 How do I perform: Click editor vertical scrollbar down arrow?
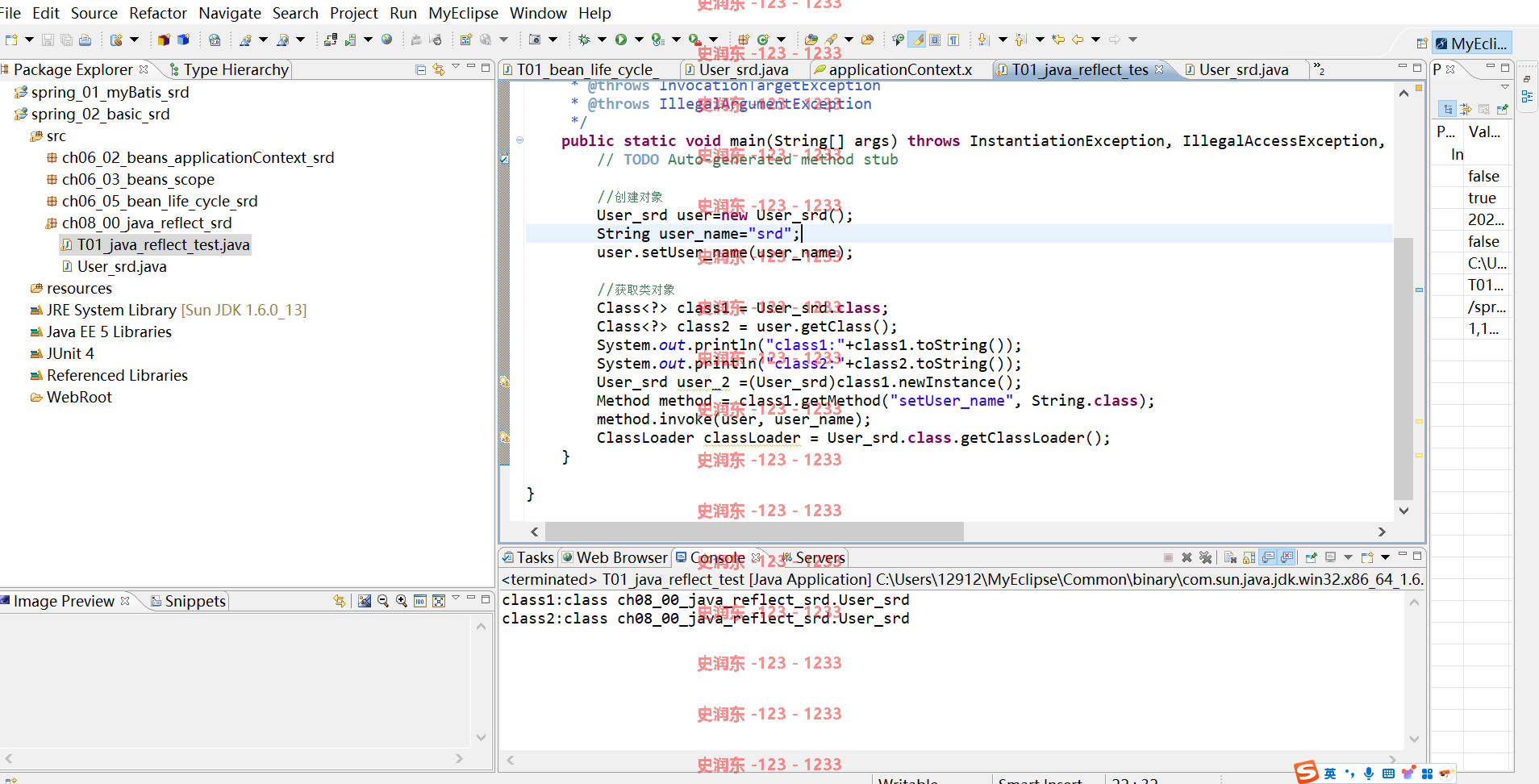point(1403,511)
